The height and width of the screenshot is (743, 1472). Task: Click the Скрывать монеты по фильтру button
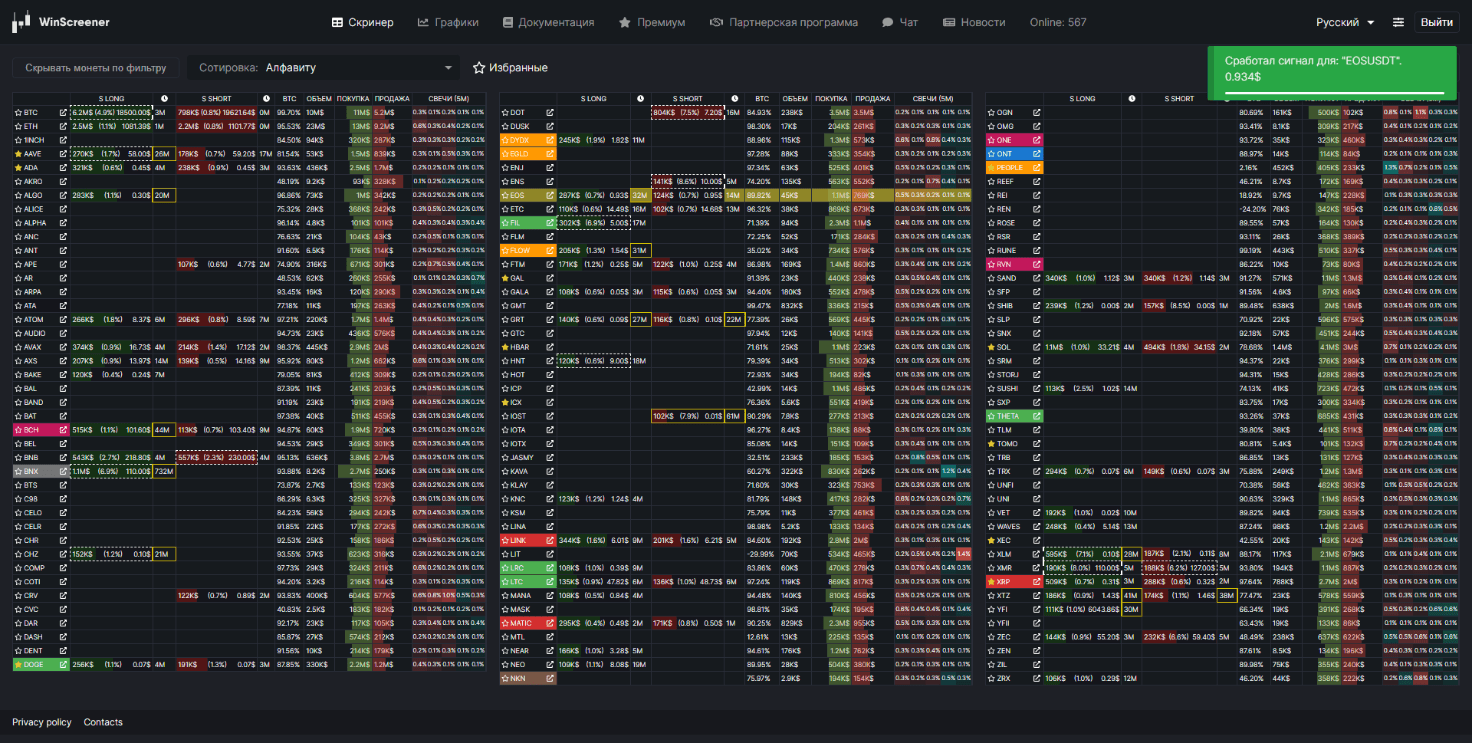96,68
